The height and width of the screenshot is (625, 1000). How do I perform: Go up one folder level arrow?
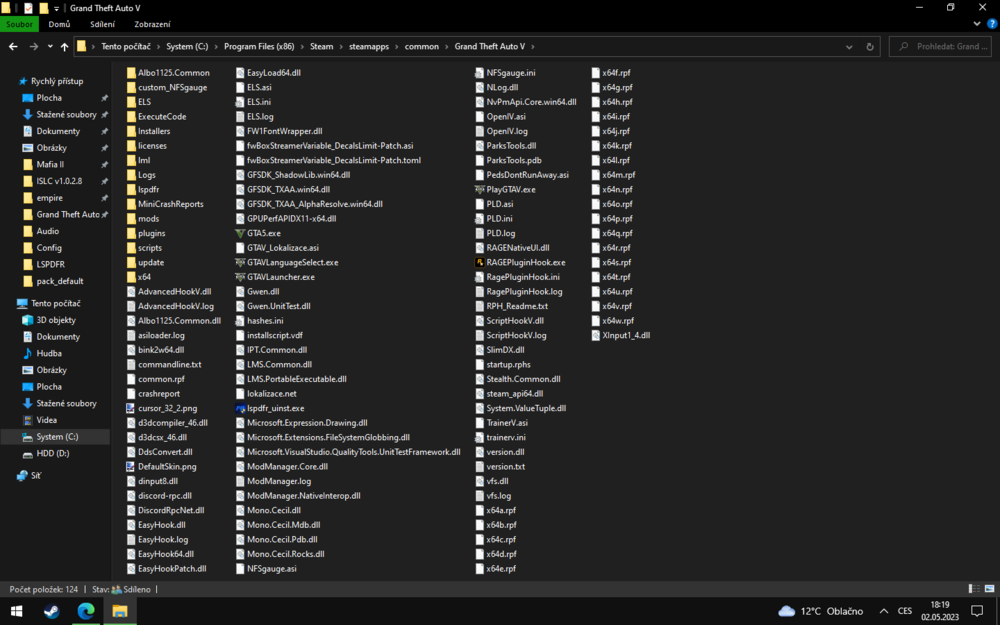click(64, 47)
